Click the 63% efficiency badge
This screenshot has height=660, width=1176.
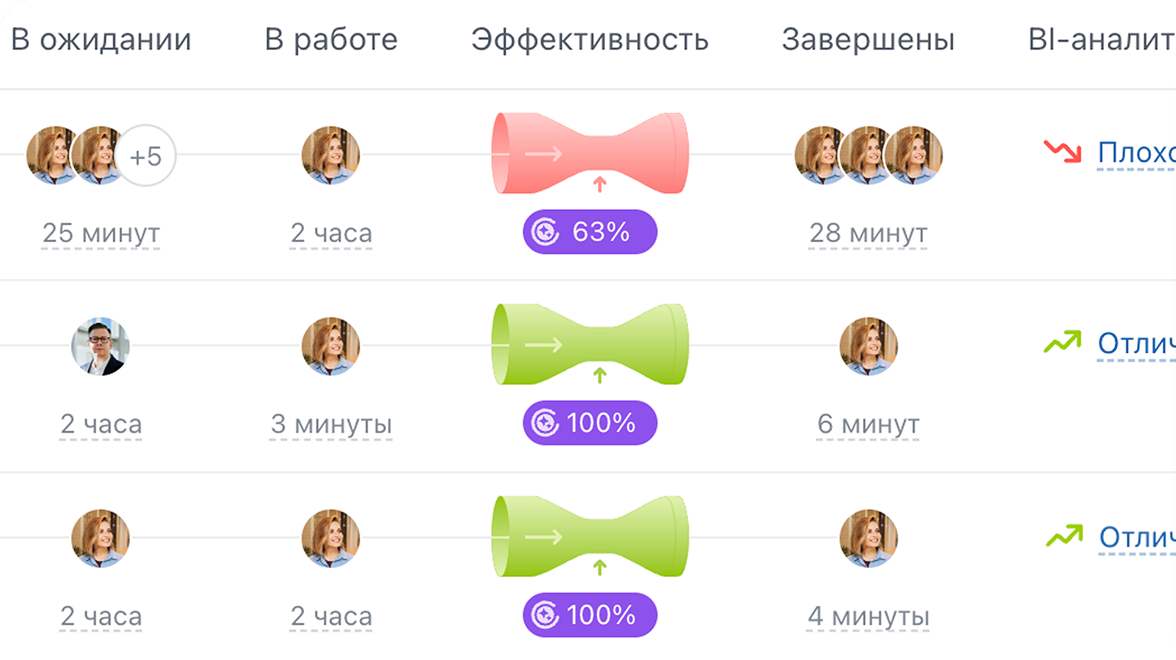[x=590, y=232]
